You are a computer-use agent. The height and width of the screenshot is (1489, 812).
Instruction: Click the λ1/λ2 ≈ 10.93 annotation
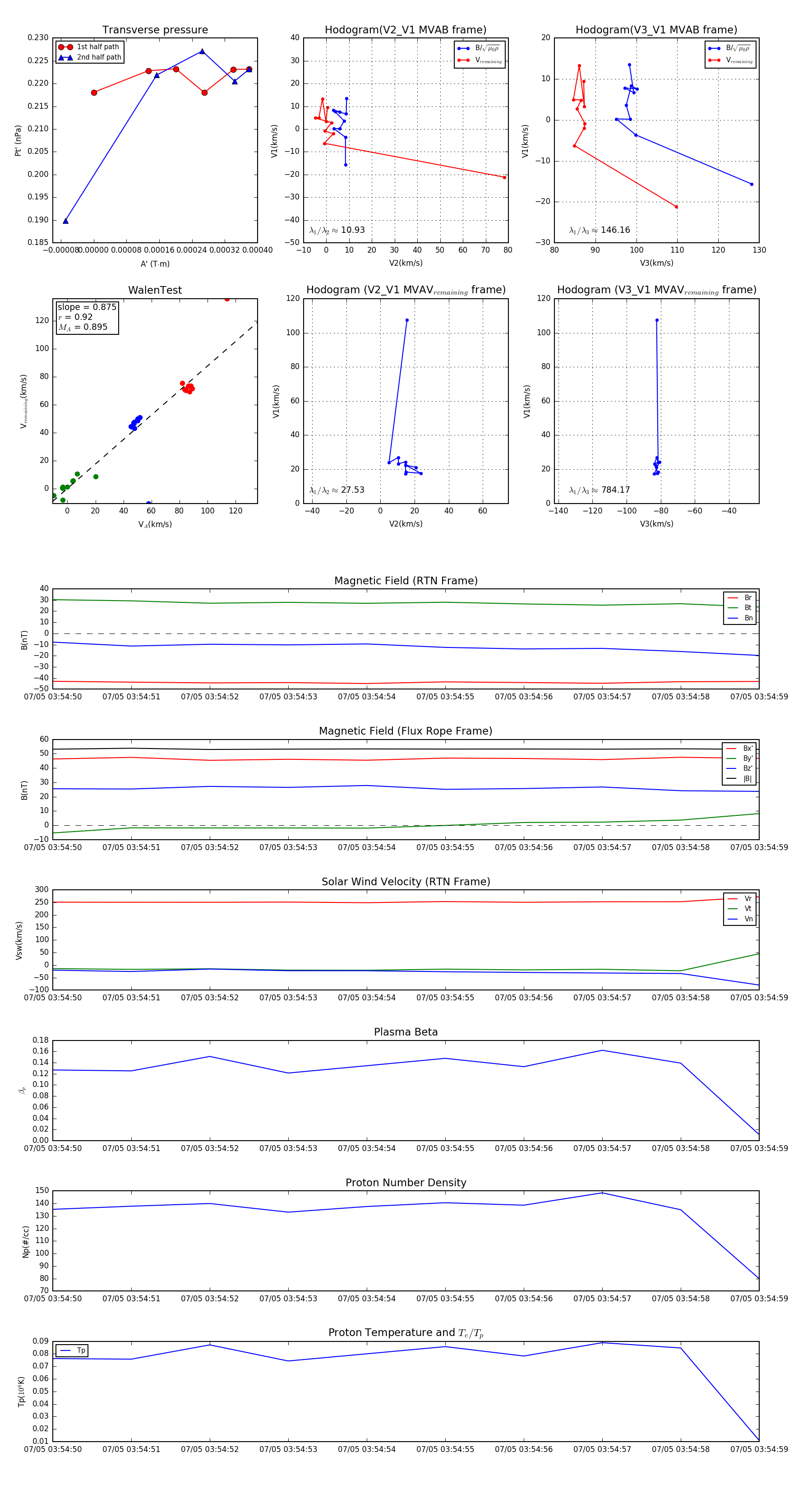coord(337,230)
